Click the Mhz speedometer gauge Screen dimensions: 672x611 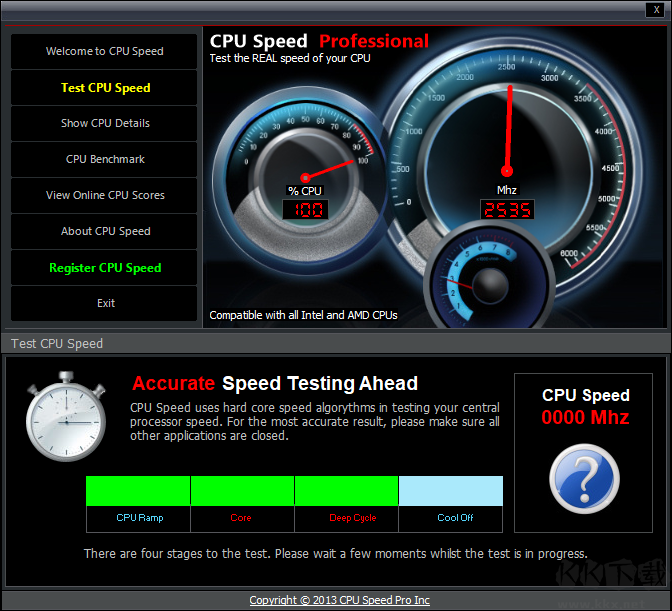(510, 169)
